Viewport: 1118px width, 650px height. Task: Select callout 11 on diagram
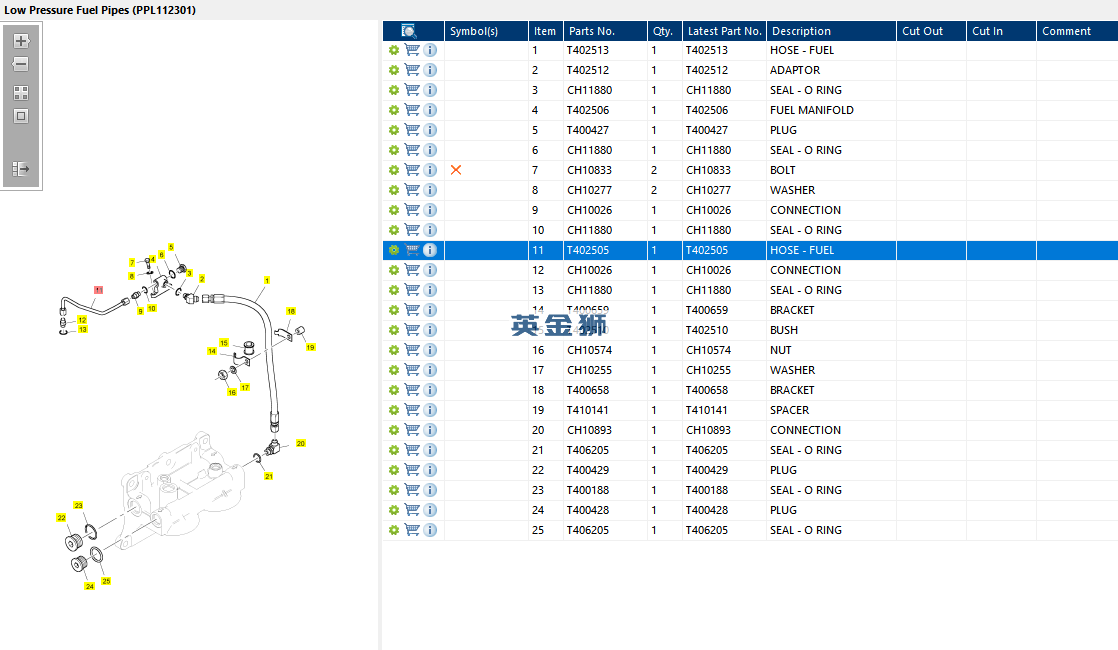coord(98,290)
